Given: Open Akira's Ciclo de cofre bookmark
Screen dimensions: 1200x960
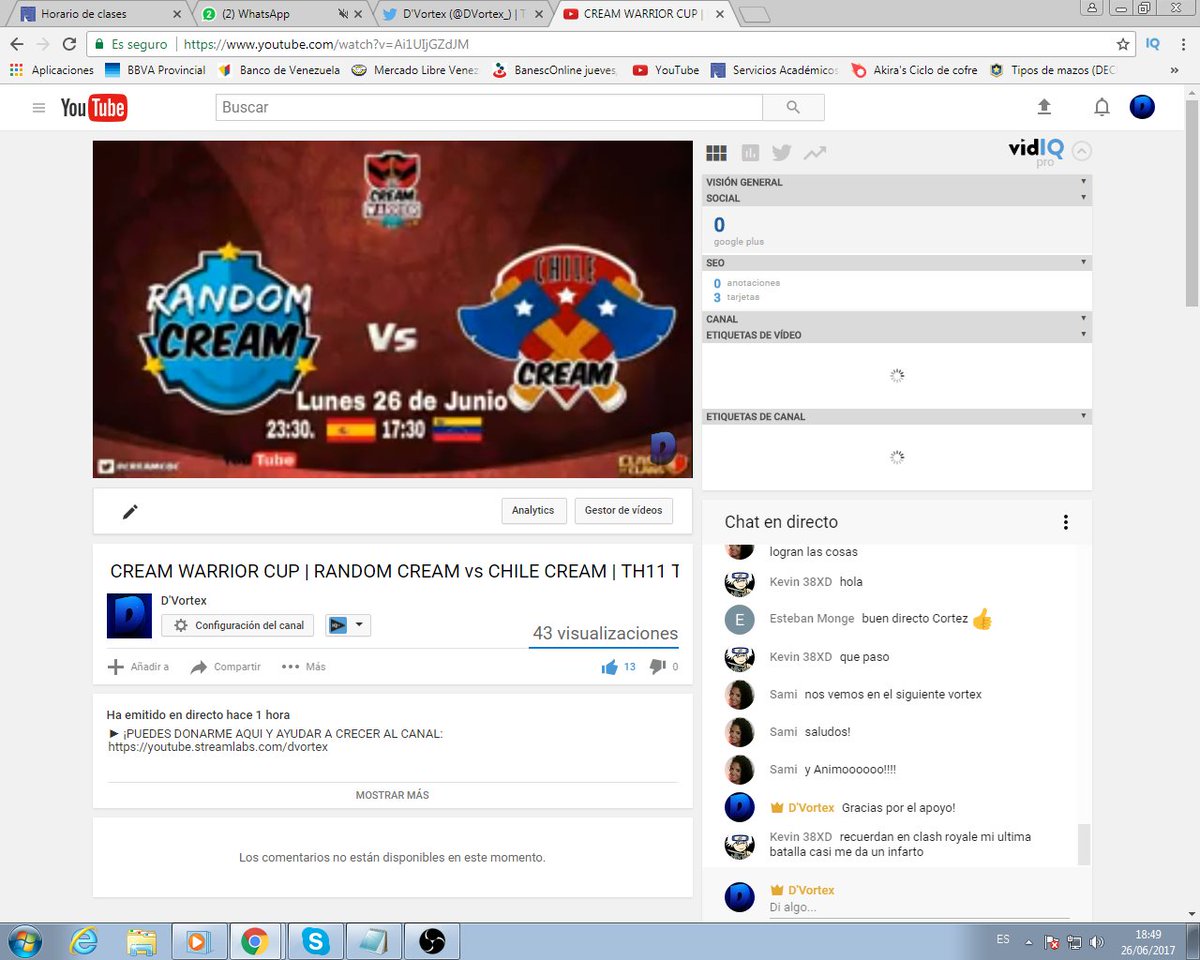Looking at the screenshot, I should click(x=914, y=70).
